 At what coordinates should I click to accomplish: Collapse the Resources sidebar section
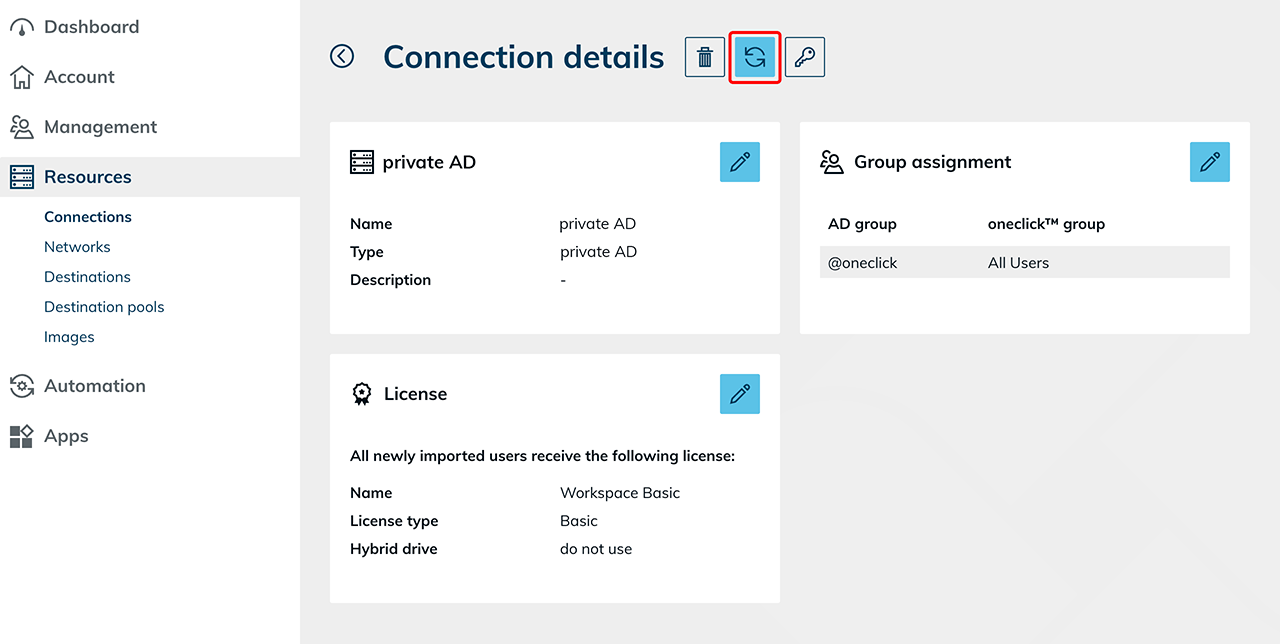88,177
